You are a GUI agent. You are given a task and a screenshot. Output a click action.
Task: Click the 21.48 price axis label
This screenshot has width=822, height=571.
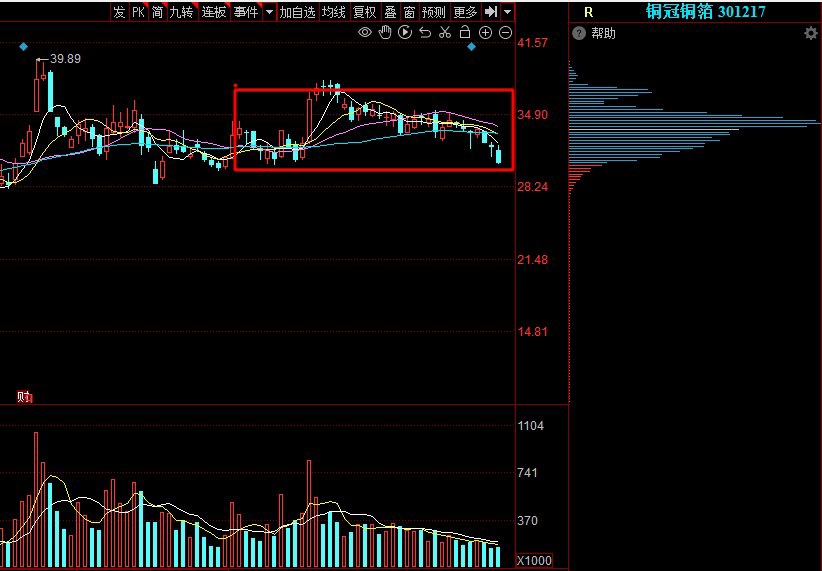tap(533, 260)
